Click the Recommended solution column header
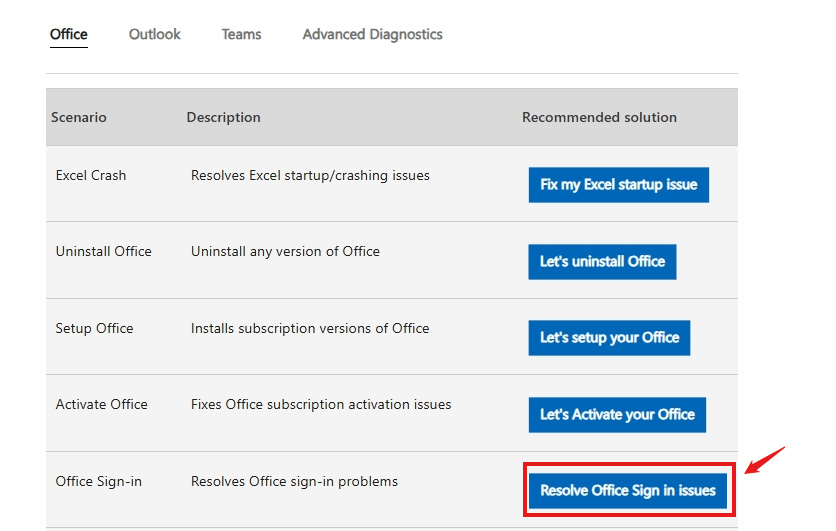 tap(599, 117)
